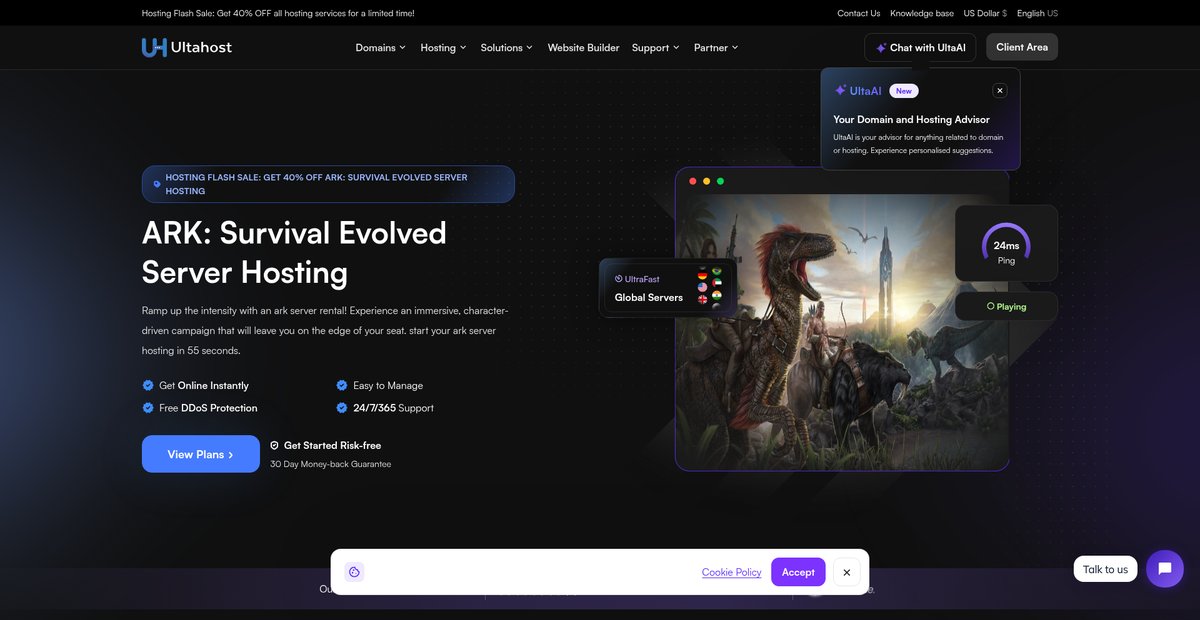This screenshot has height=620, width=1200.
Task: Open the English US language selector
Action: coord(1037,13)
